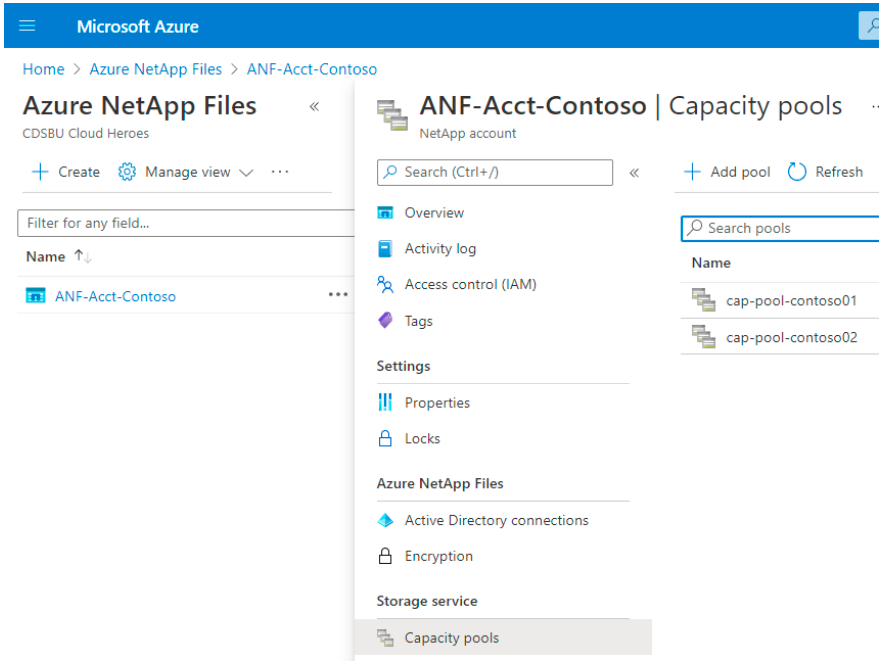Click the Overview icon in sidebar
The image size is (882, 667).
[x=385, y=213]
